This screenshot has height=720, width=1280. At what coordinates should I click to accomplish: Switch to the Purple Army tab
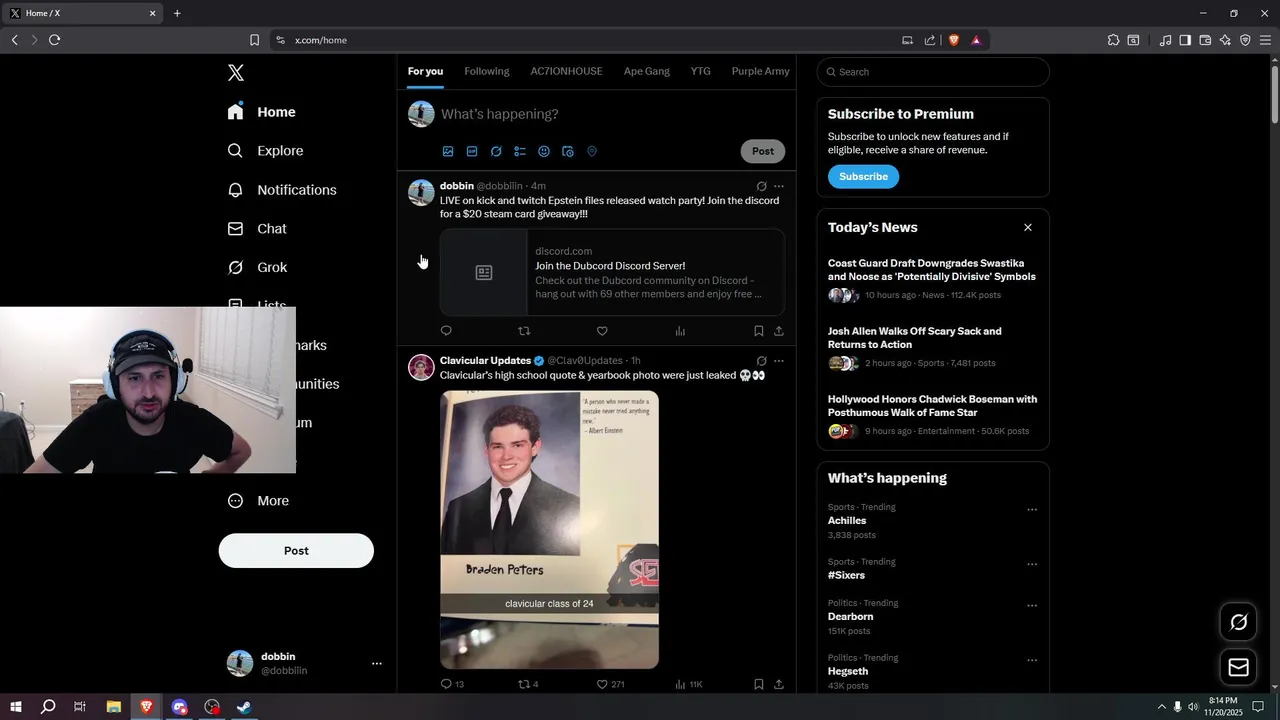pos(761,71)
